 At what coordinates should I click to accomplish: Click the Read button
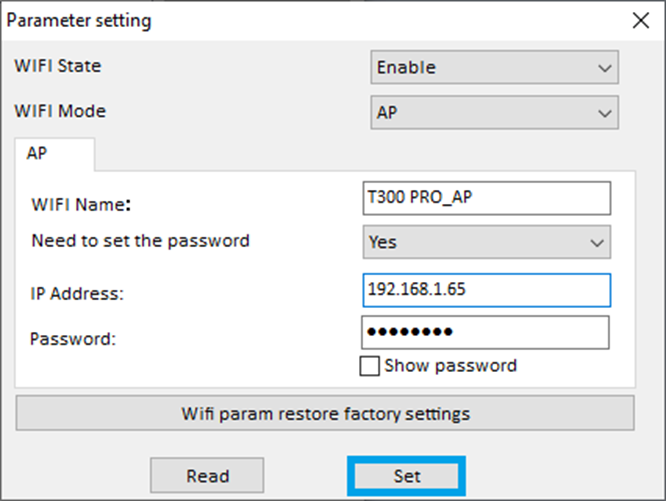point(207,476)
